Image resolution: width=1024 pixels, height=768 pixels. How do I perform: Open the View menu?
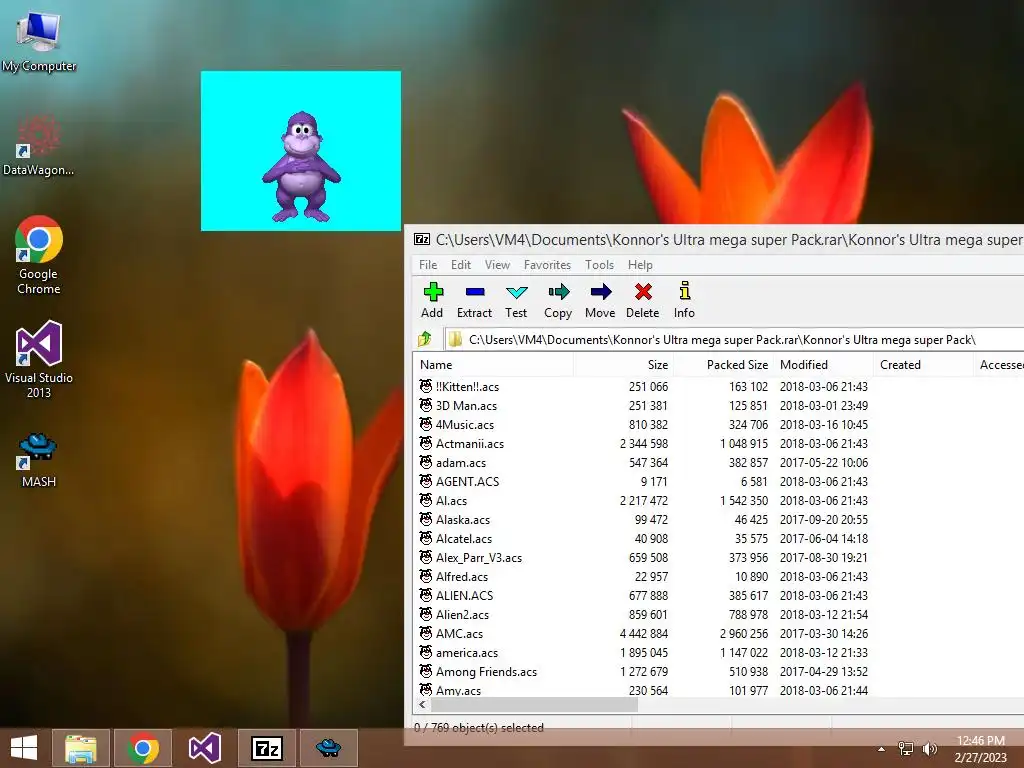click(x=497, y=264)
